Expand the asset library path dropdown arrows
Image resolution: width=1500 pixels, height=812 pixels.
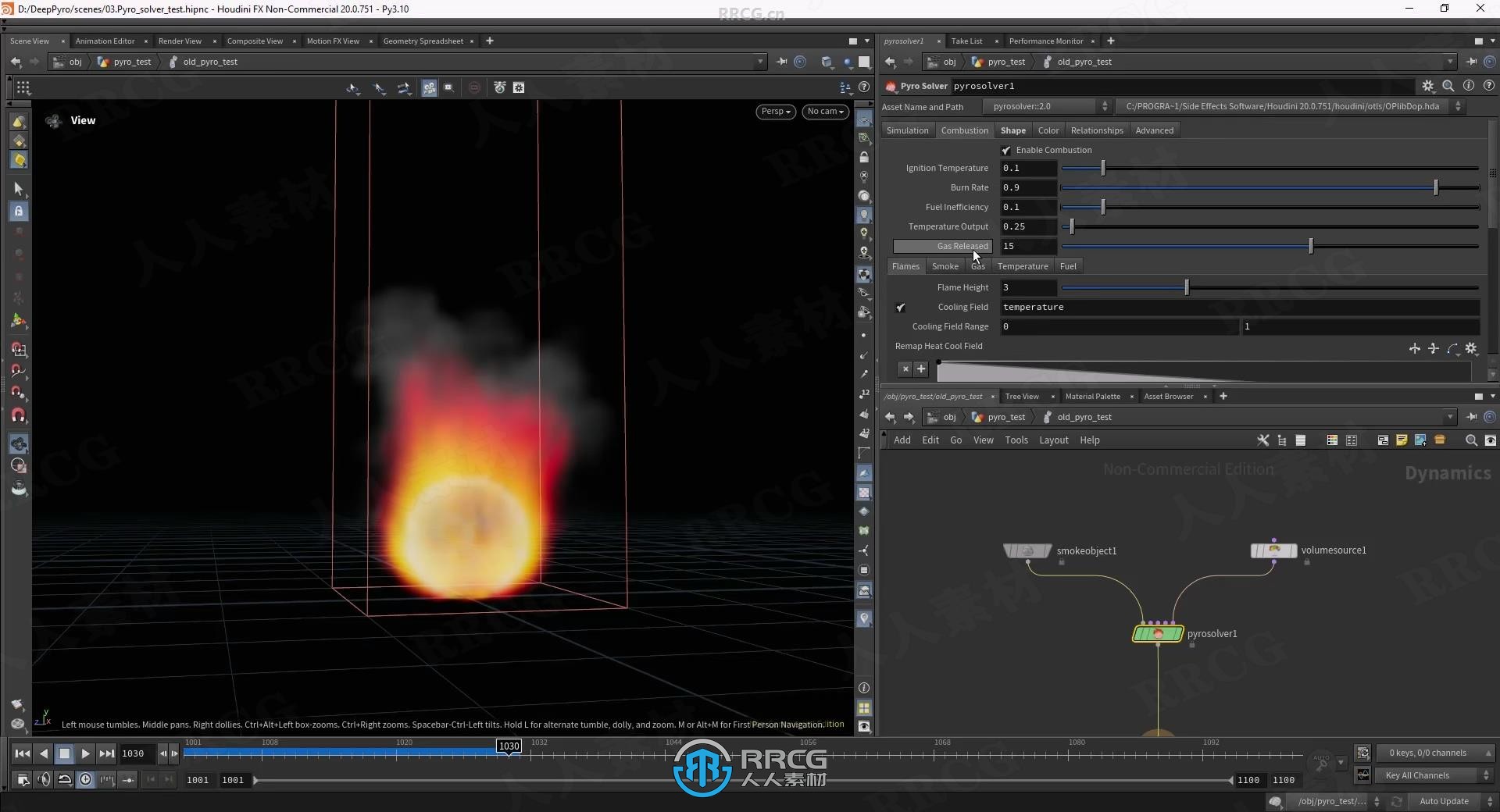(x=1458, y=106)
